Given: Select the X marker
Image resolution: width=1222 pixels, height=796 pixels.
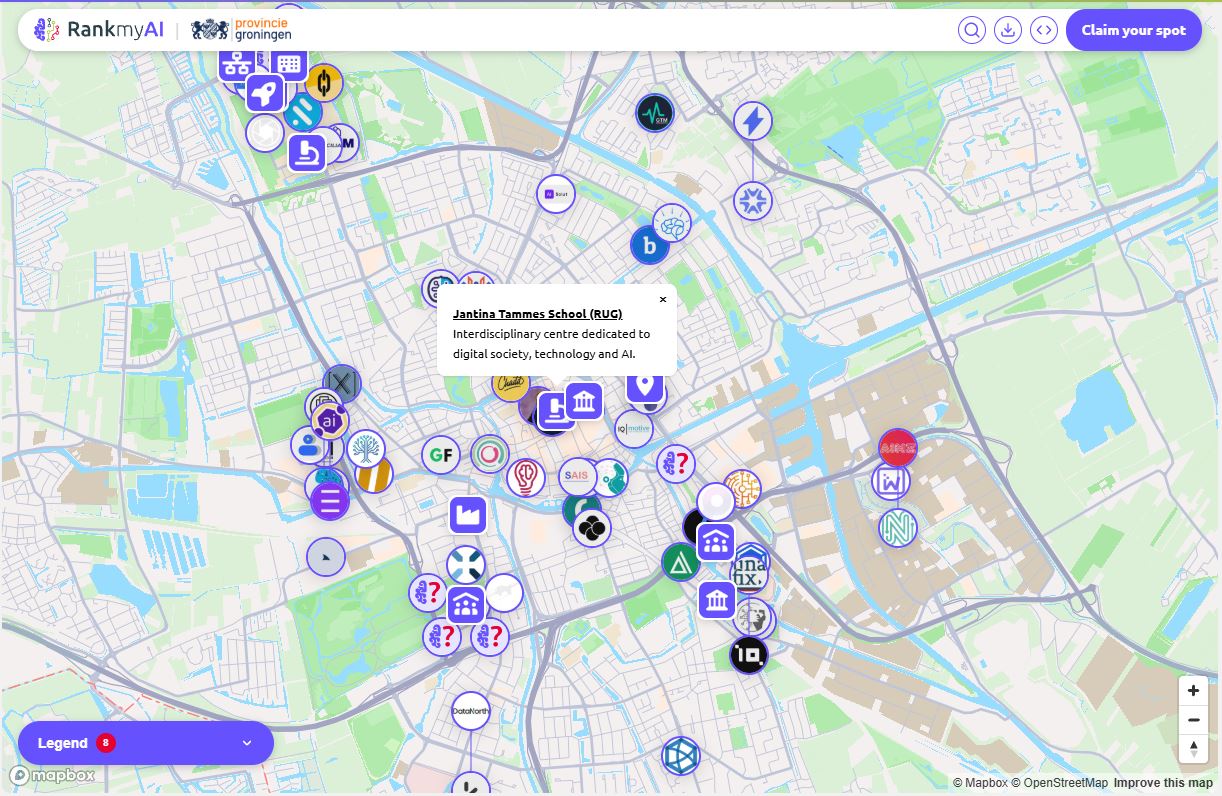Looking at the screenshot, I should coord(342,383).
